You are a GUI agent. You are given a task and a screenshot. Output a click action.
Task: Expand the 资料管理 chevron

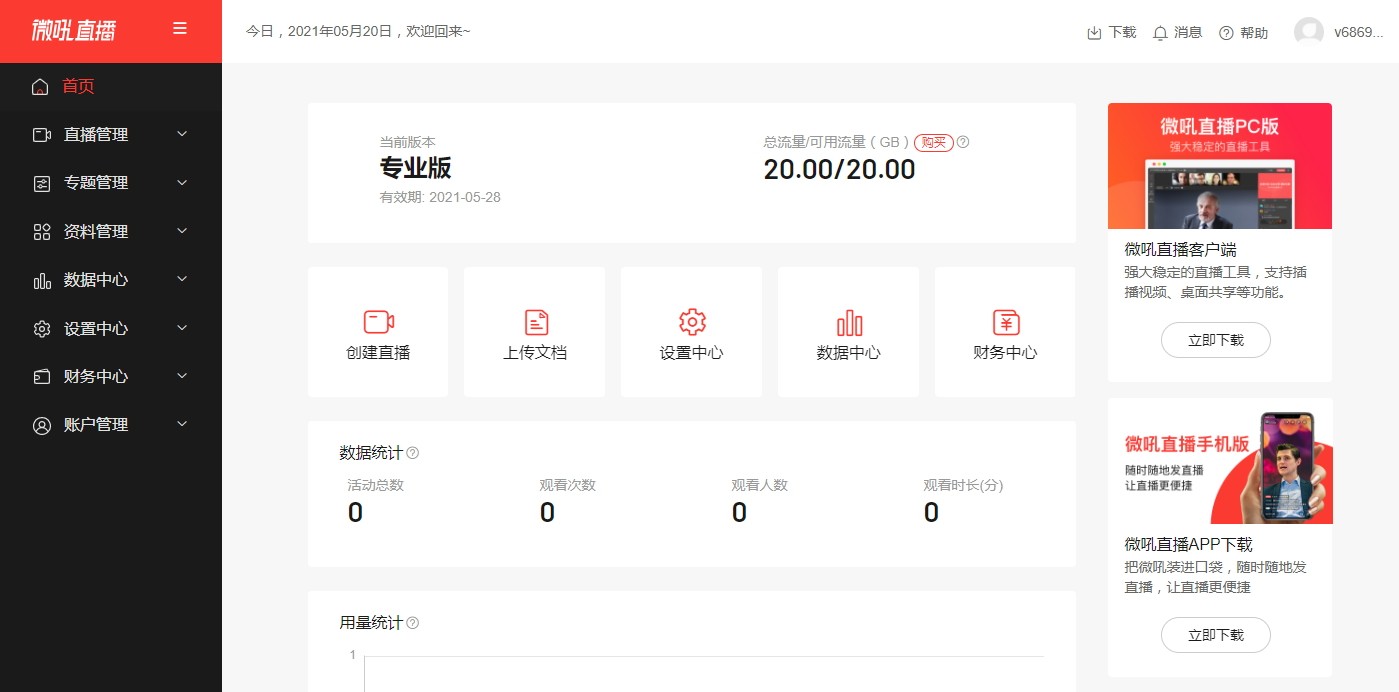click(x=182, y=231)
